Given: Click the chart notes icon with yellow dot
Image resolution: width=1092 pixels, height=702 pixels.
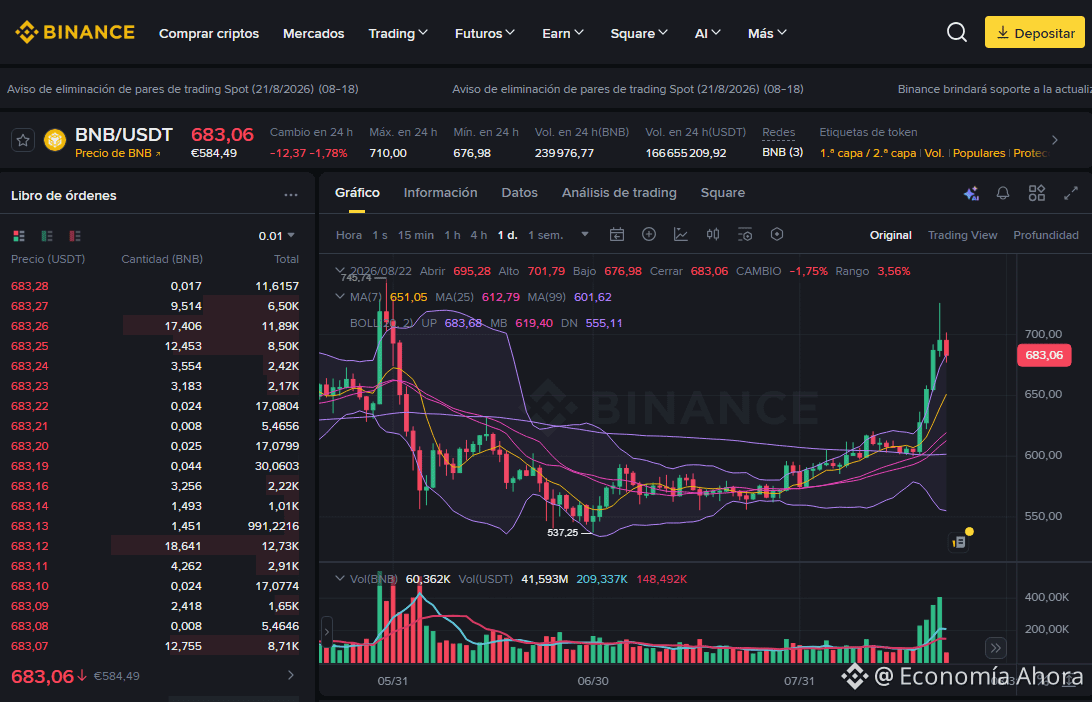Looking at the screenshot, I should (960, 540).
